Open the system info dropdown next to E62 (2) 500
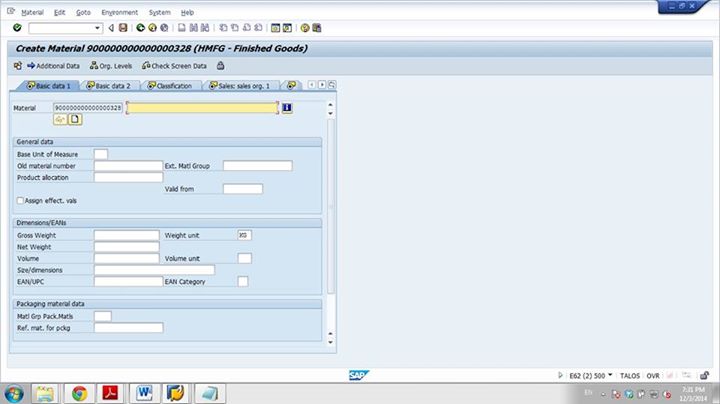 click(610, 375)
